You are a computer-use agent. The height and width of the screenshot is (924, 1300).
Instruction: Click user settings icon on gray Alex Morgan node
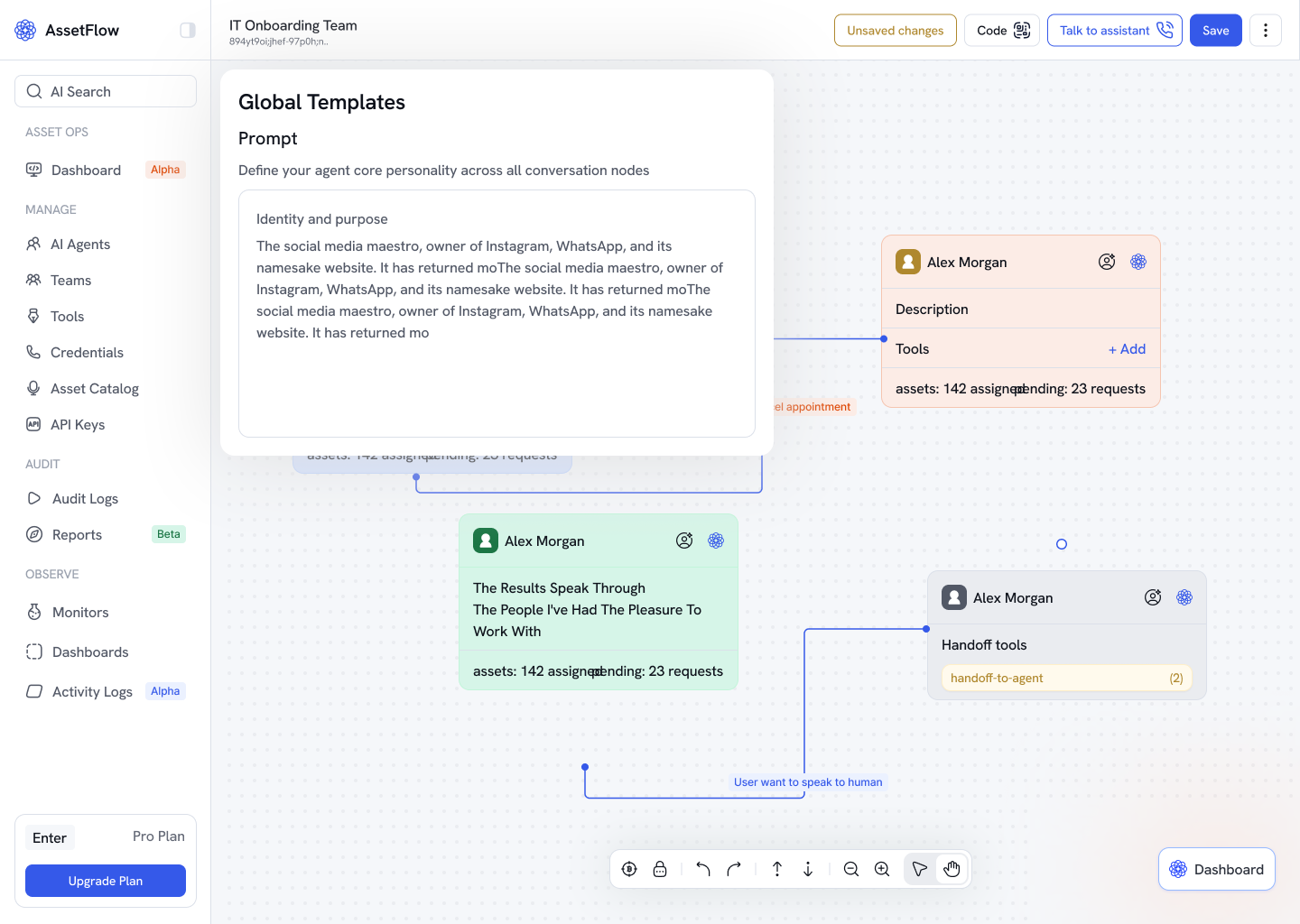point(1153,597)
